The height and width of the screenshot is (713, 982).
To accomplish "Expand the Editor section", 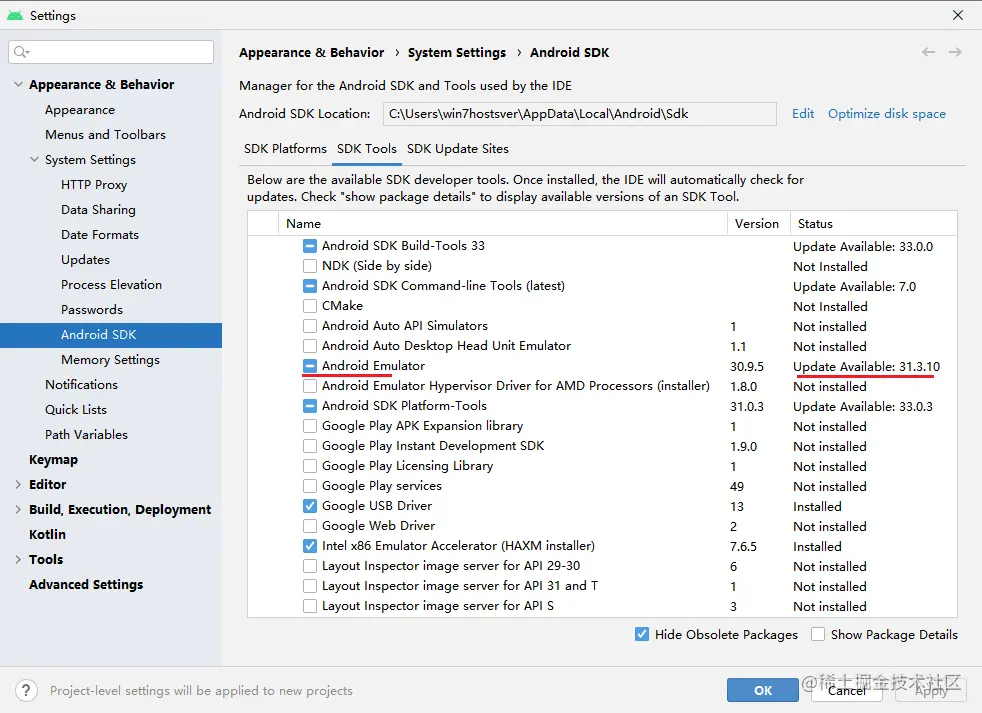I will point(18,484).
